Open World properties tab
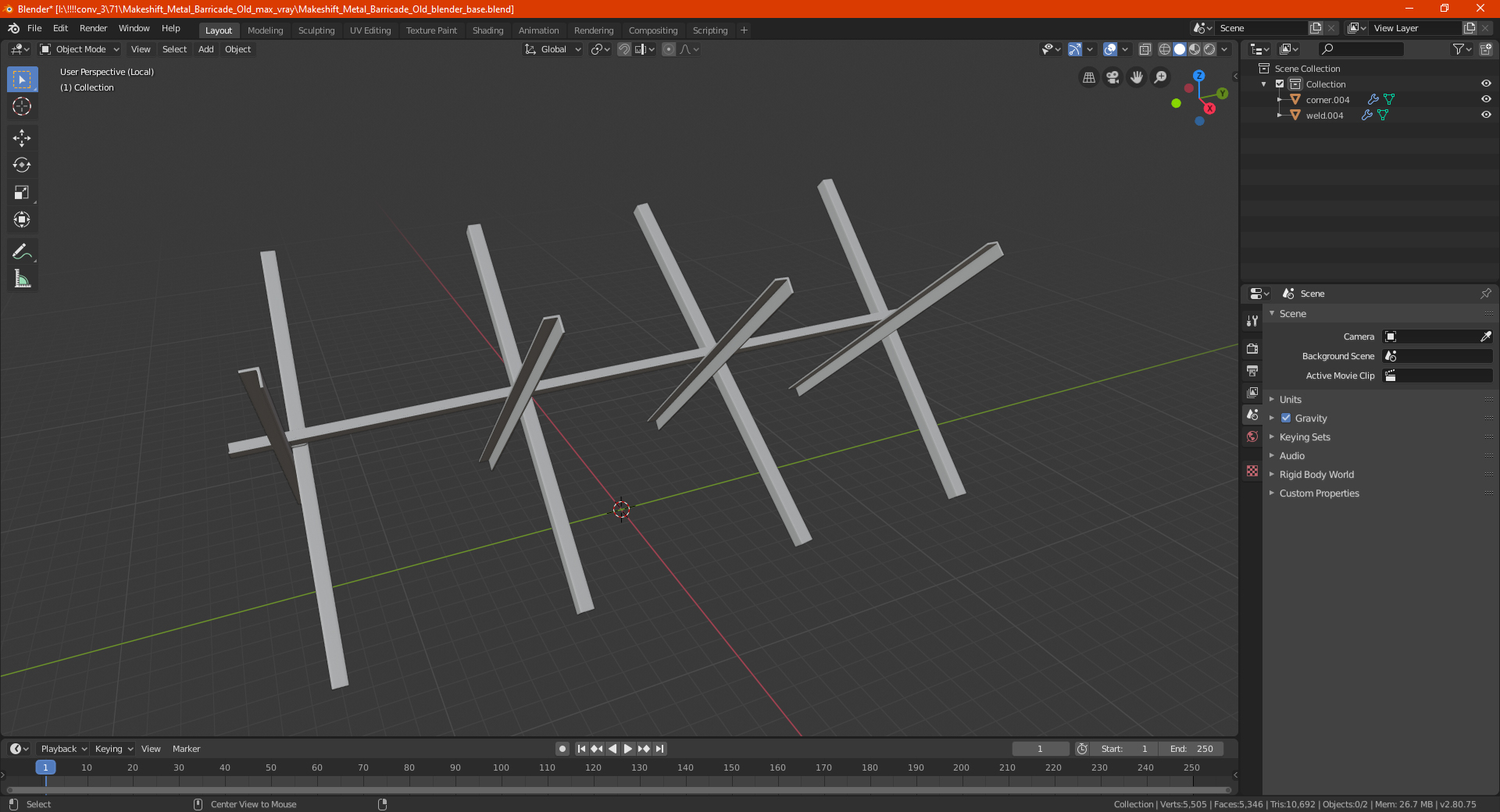The image size is (1500, 812). [1252, 436]
